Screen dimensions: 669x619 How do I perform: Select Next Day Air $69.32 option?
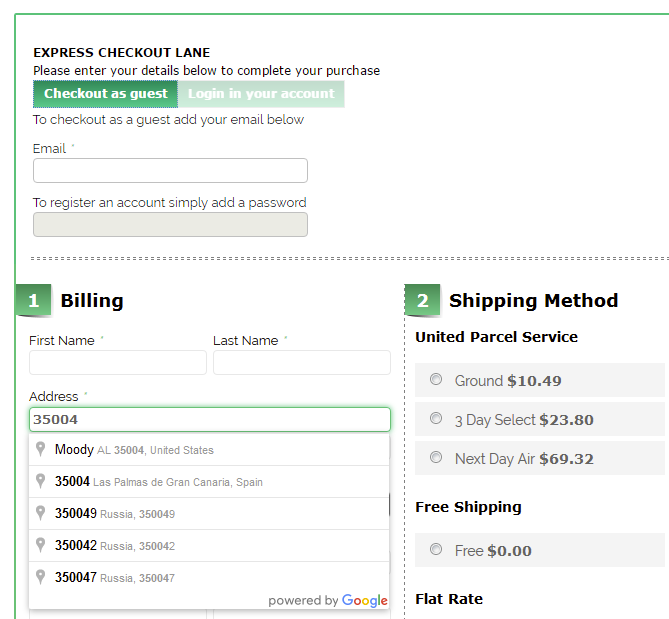436,457
